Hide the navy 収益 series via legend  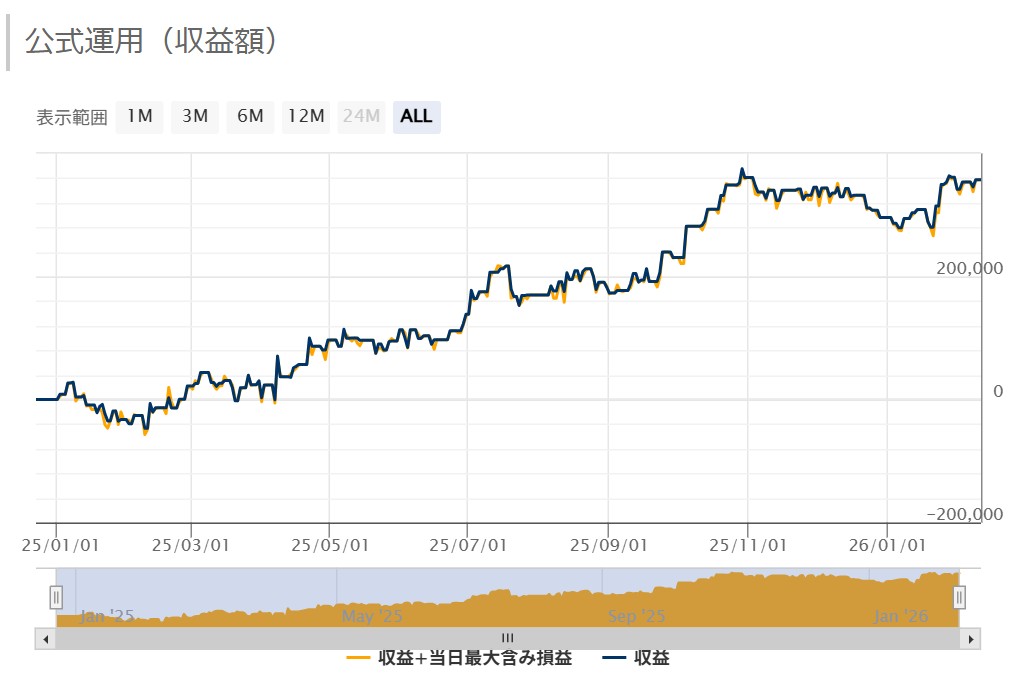[637, 658]
